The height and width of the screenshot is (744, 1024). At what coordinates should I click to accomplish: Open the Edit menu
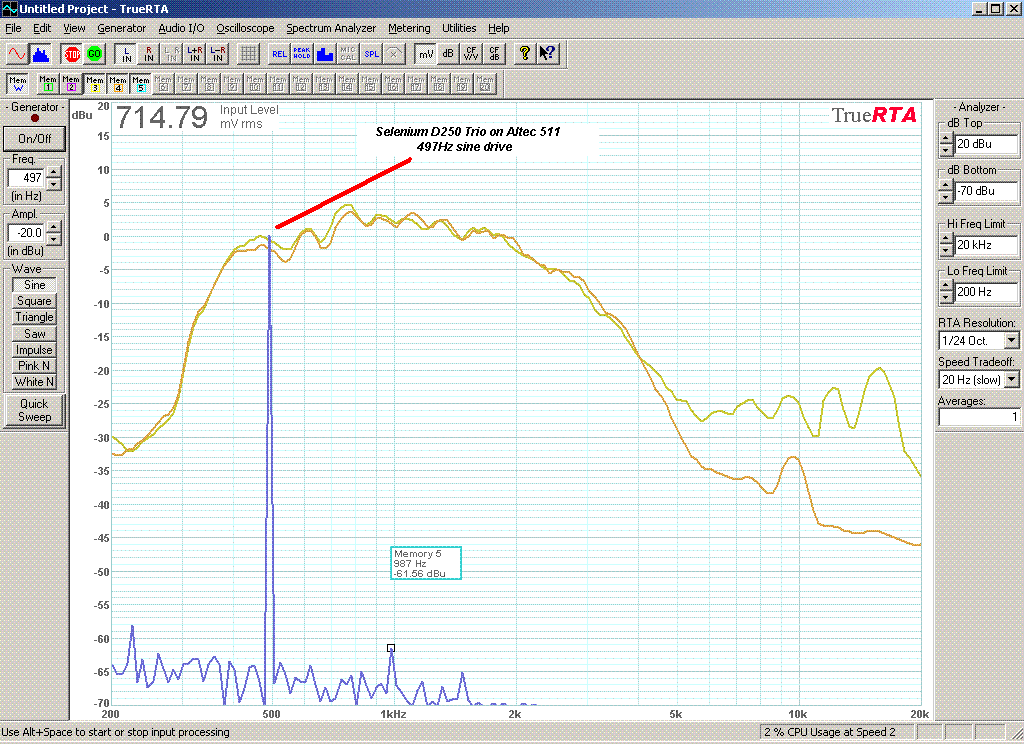42,28
